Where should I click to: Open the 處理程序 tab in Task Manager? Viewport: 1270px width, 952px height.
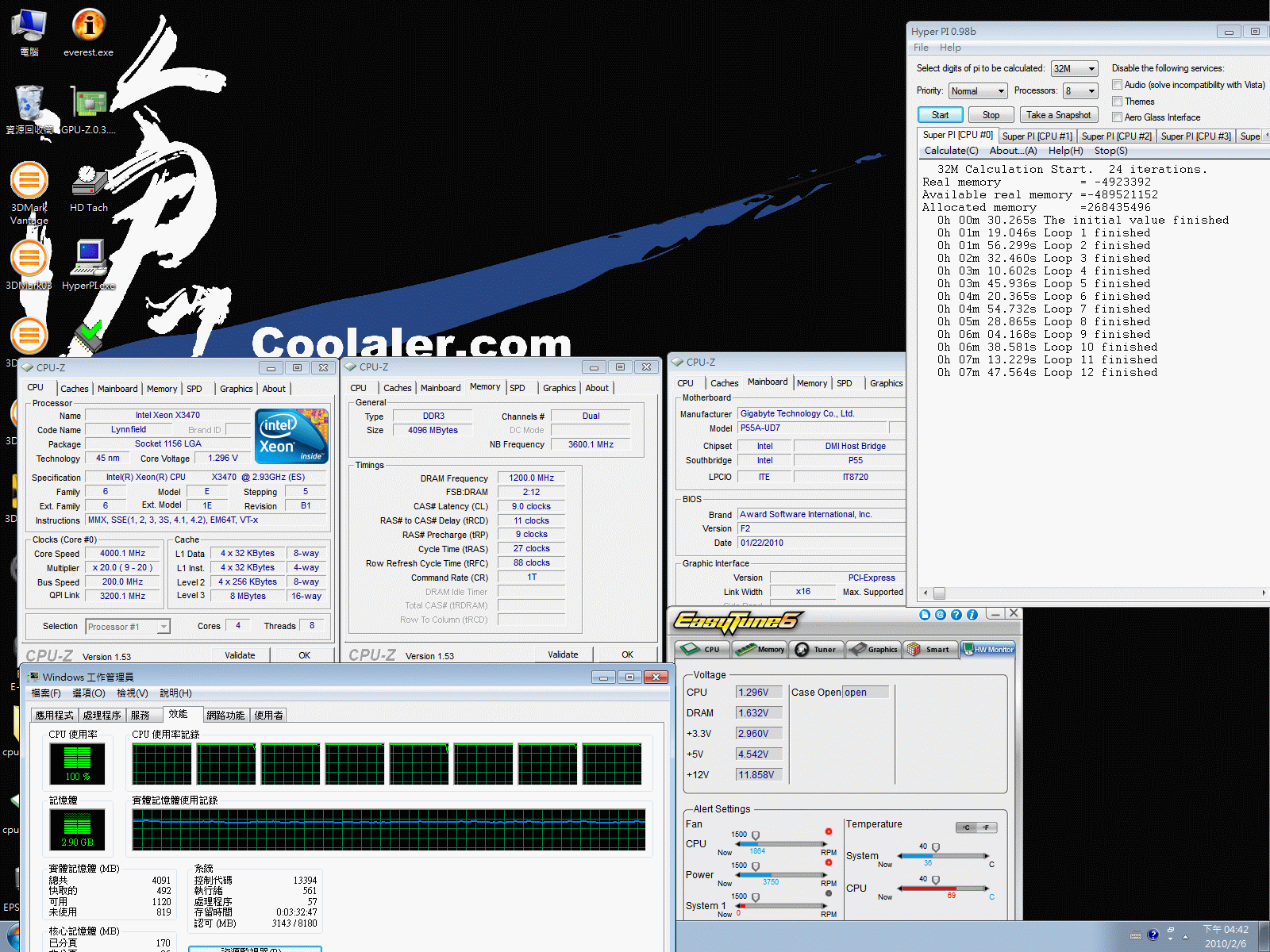(102, 715)
